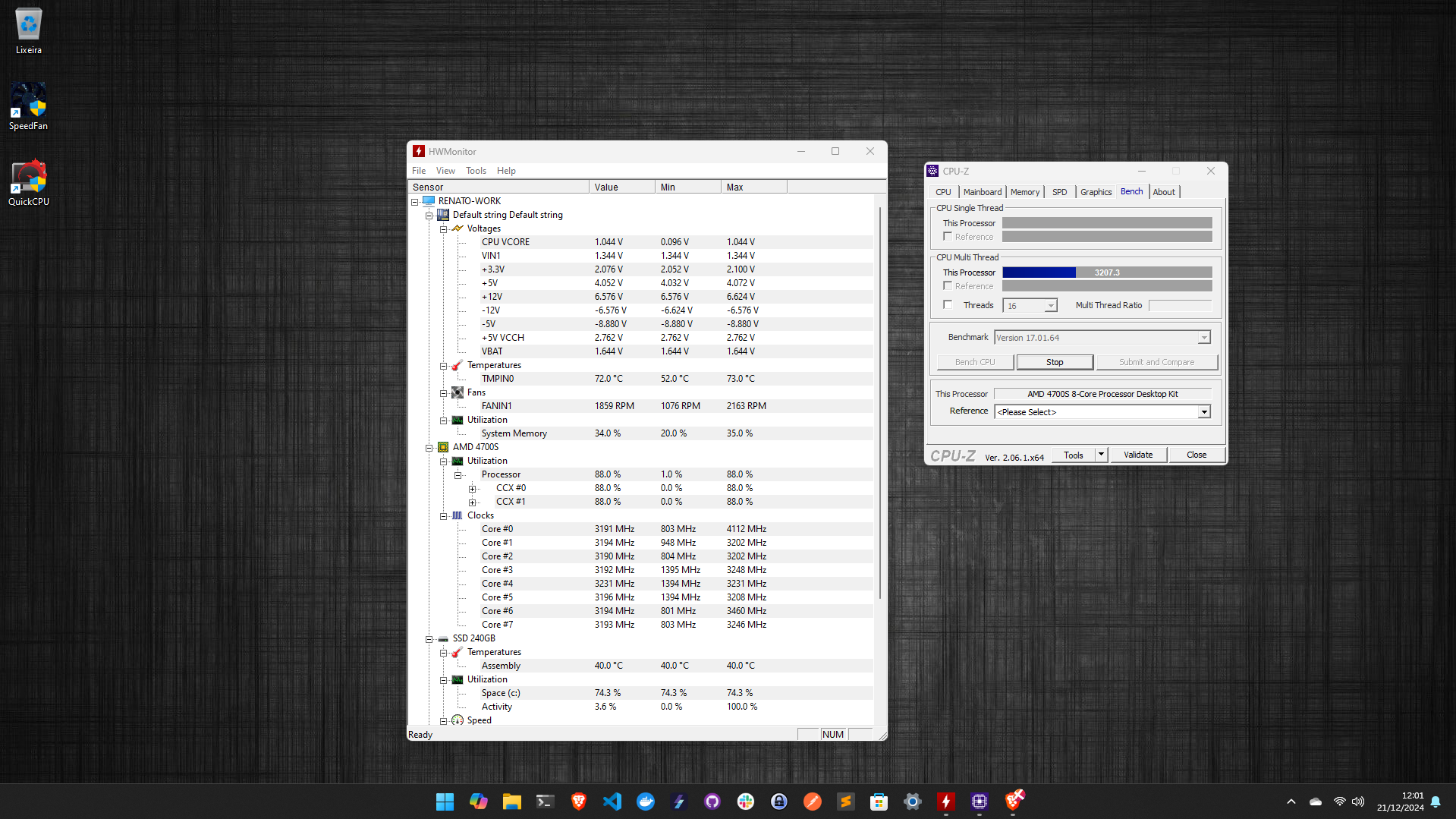This screenshot has height=819, width=1456.
Task: Click the AMD 4700S processor chip icon
Action: [443, 447]
